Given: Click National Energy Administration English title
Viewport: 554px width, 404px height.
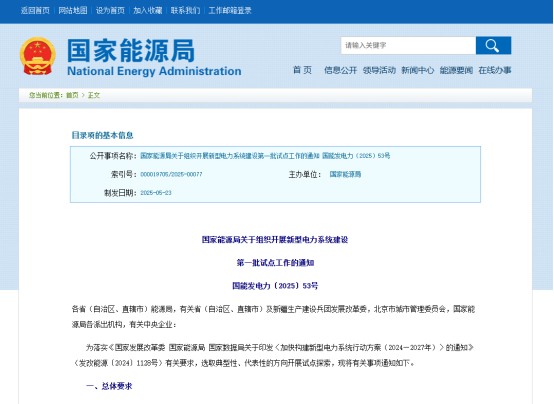Looking at the screenshot, I should (154, 71).
